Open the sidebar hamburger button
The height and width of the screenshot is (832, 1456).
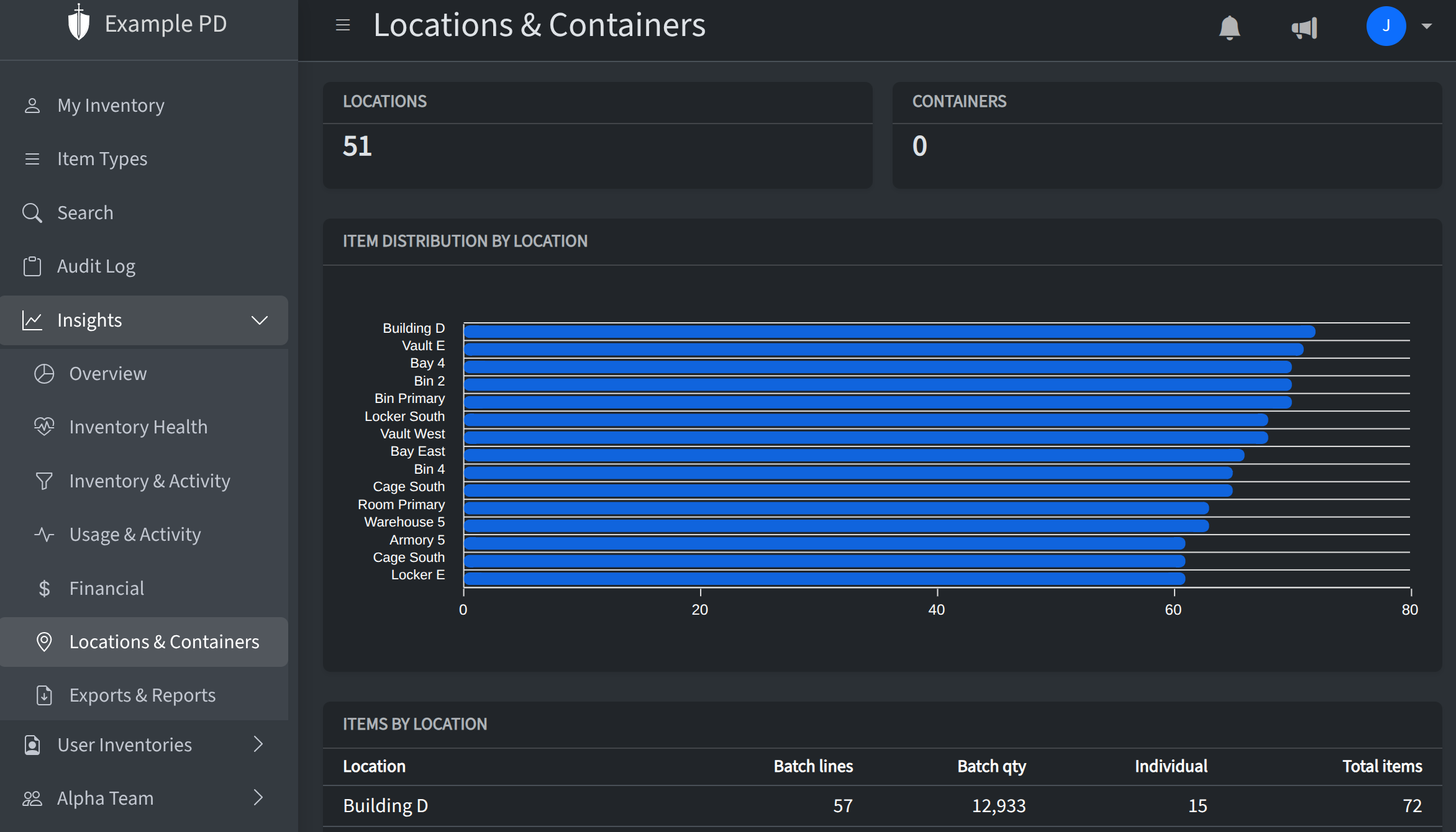point(342,25)
